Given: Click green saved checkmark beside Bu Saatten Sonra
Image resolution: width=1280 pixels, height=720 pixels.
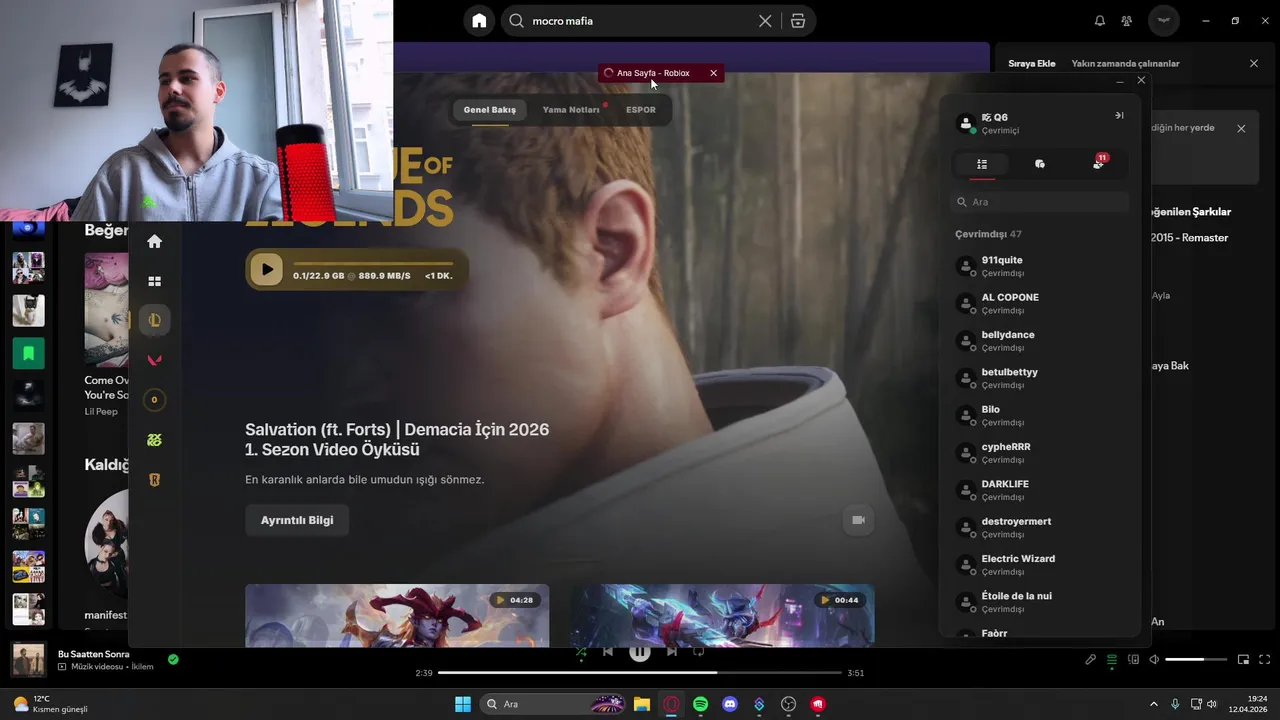Looking at the screenshot, I should click(173, 660).
